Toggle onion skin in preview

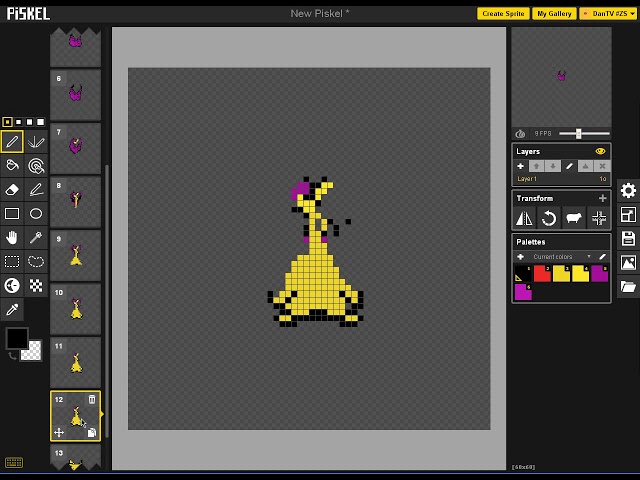click(520, 133)
